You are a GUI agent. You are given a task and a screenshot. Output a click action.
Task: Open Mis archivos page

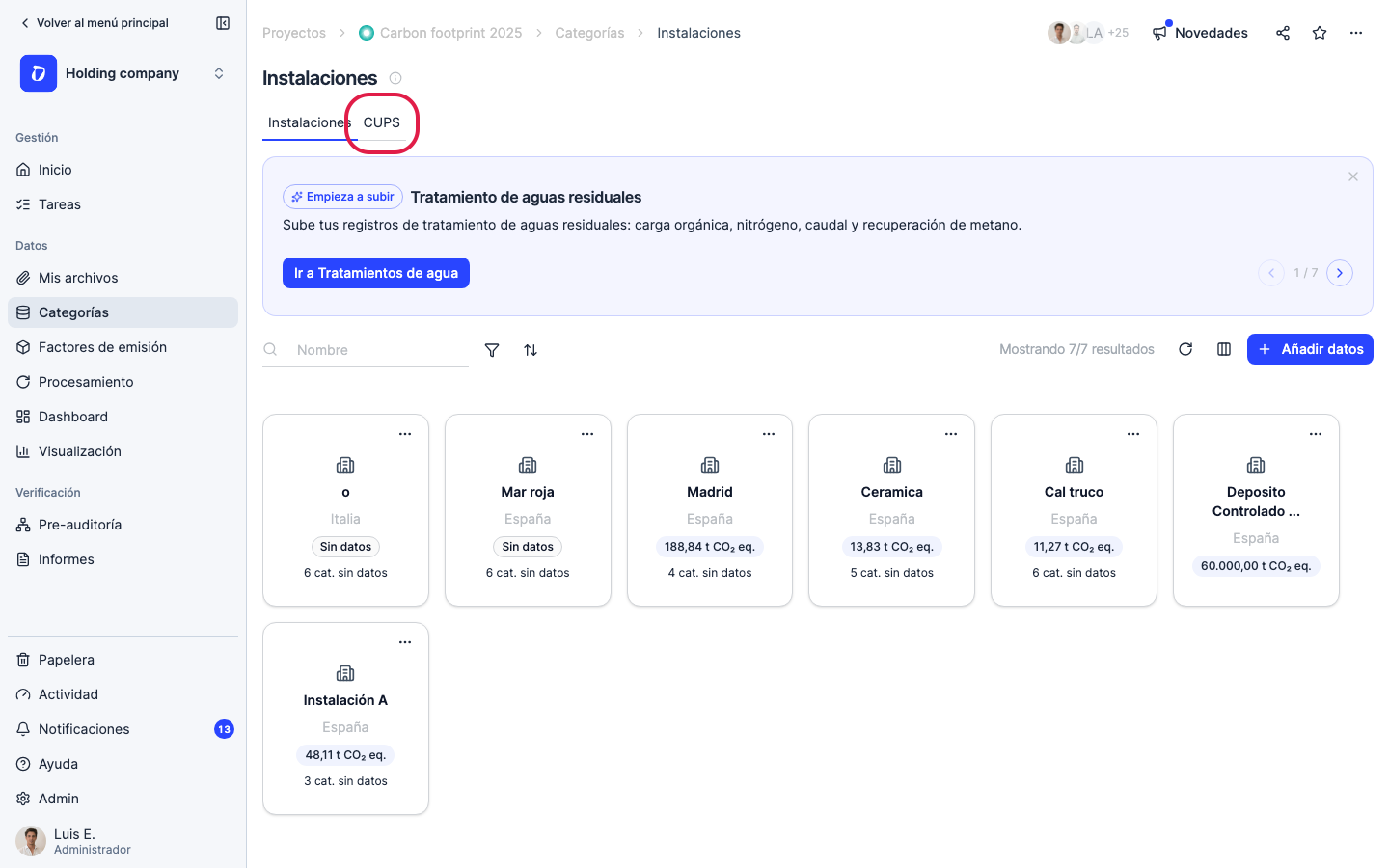pyautogui.click(x=123, y=278)
